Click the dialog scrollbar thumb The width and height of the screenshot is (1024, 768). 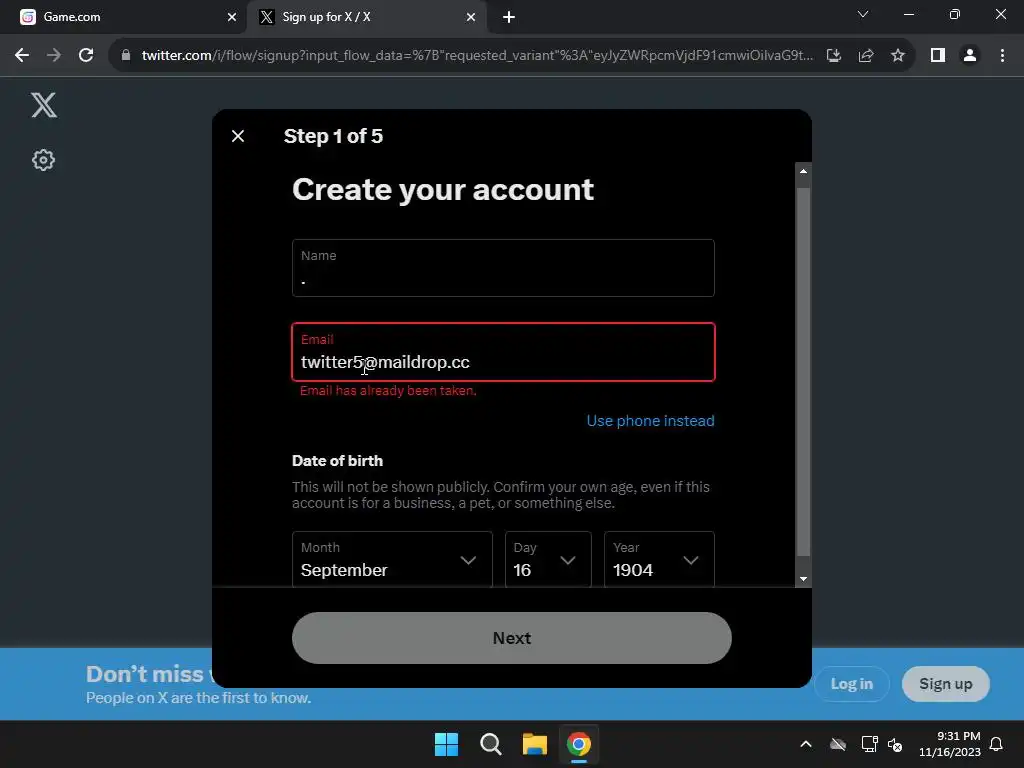(803, 372)
